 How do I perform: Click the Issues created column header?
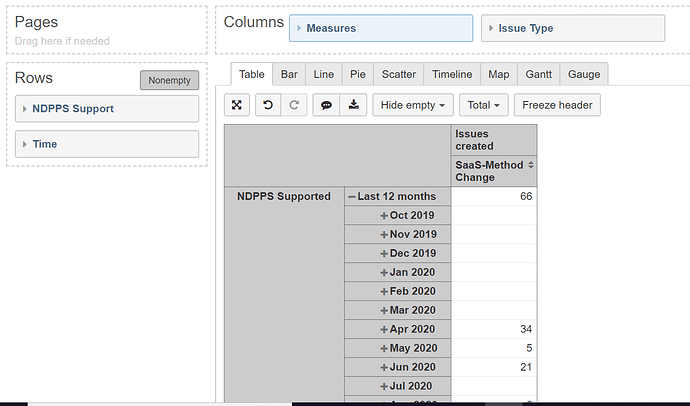(x=494, y=140)
